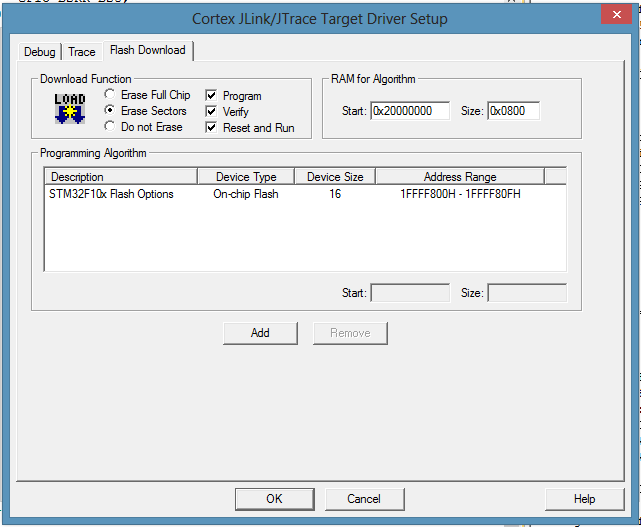641x527 pixels.
Task: Edit RAM for Algorithm Size field
Action: pos(513,111)
